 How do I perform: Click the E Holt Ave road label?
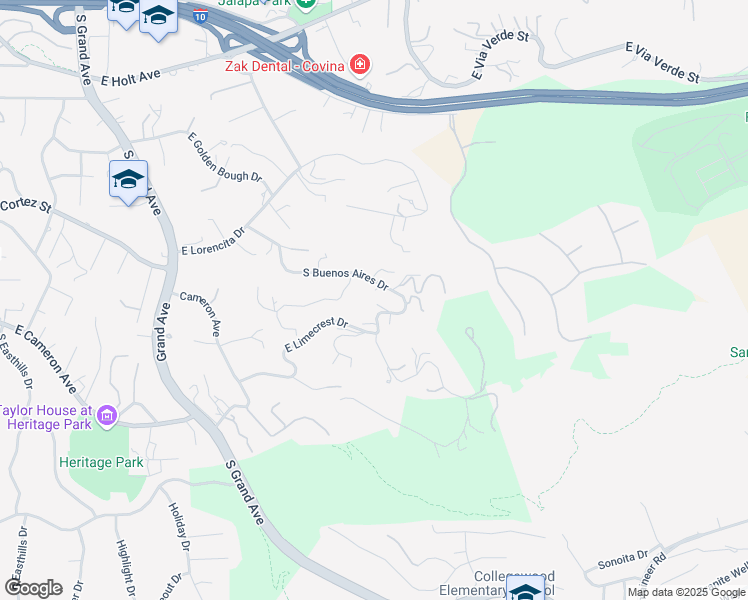131,78
